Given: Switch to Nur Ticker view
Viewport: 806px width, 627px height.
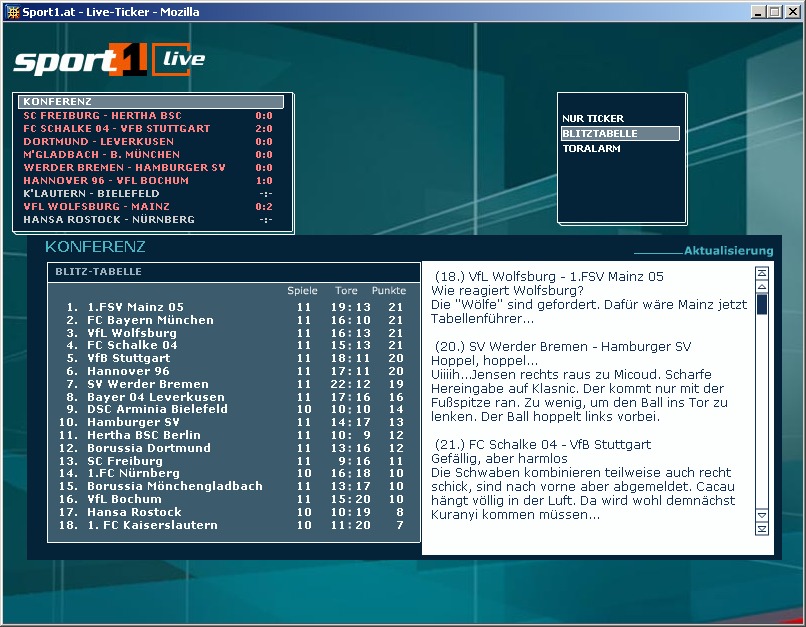Looking at the screenshot, I should [593, 118].
